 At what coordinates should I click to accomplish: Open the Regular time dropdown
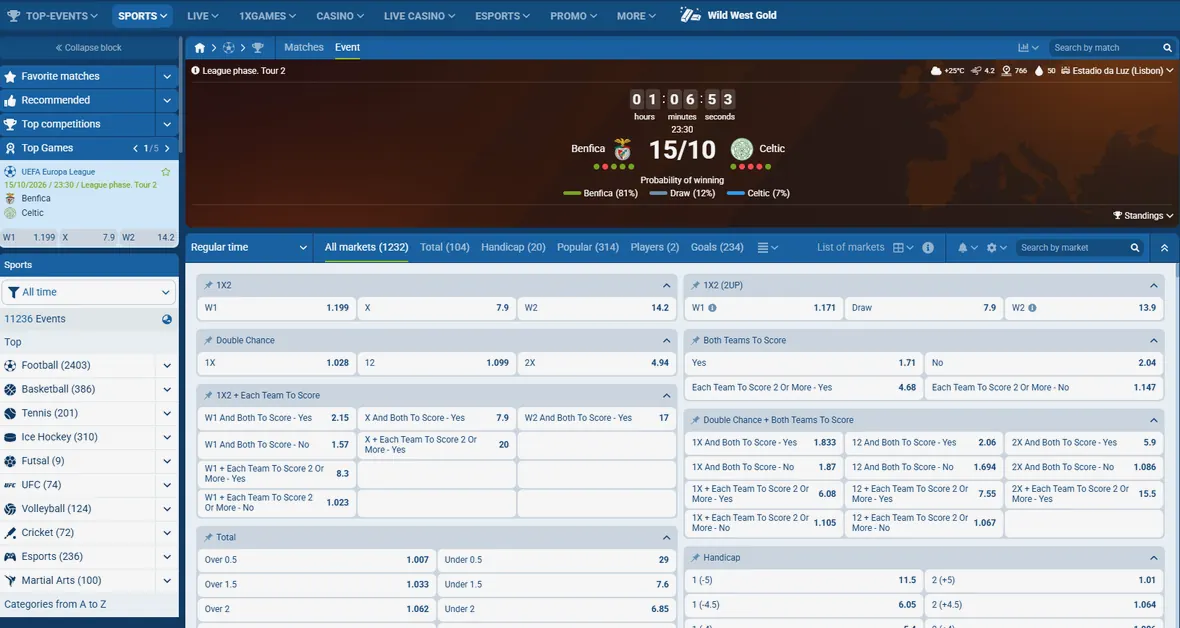click(249, 248)
